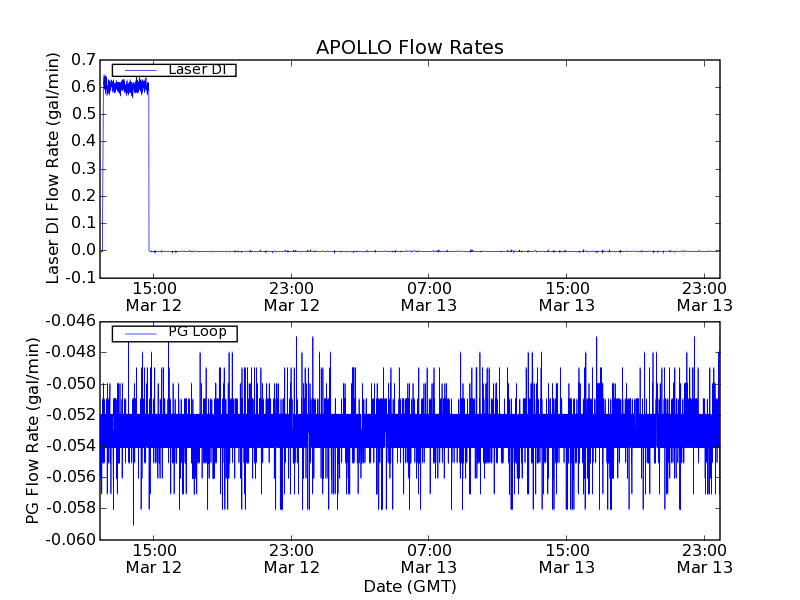Click the Date (GMT) x-axis label
800x600 pixels.
[409, 586]
